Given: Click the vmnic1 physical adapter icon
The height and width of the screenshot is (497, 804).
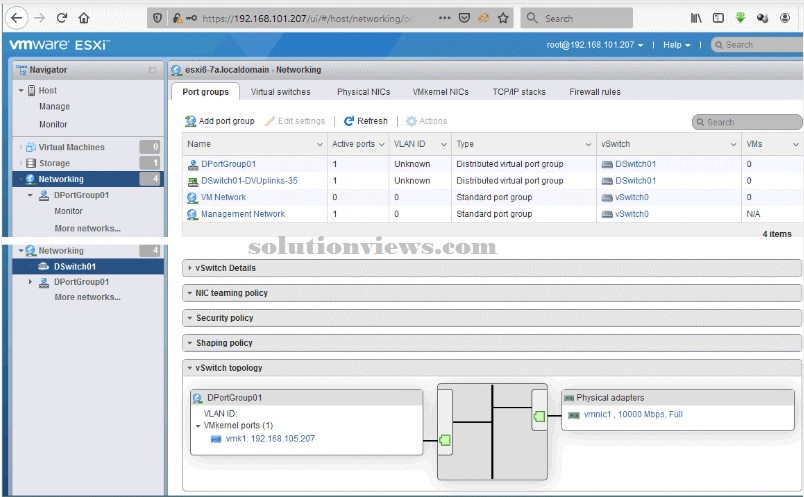Looking at the screenshot, I should (x=574, y=415).
